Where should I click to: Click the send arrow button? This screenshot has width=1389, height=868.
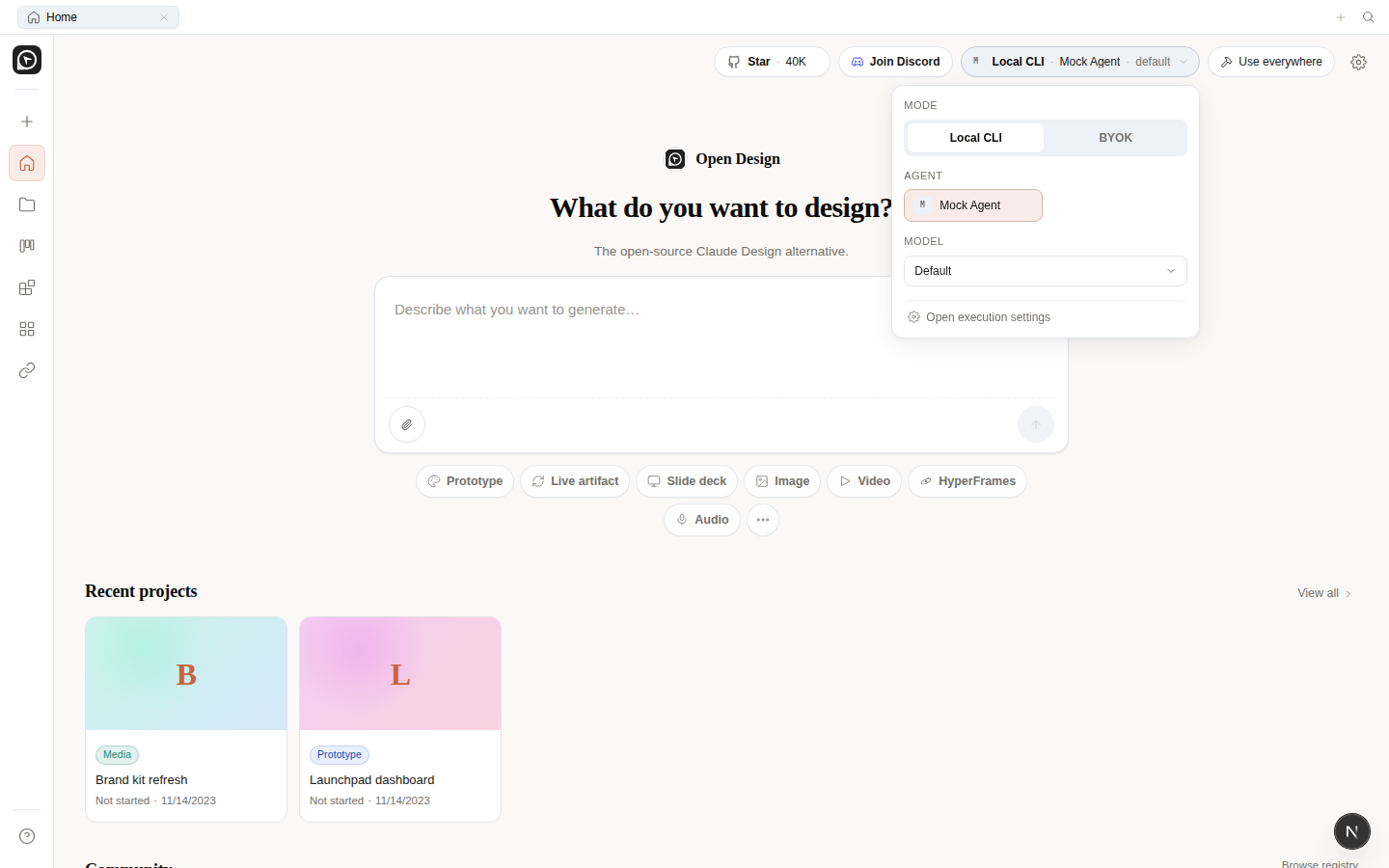[x=1036, y=424]
